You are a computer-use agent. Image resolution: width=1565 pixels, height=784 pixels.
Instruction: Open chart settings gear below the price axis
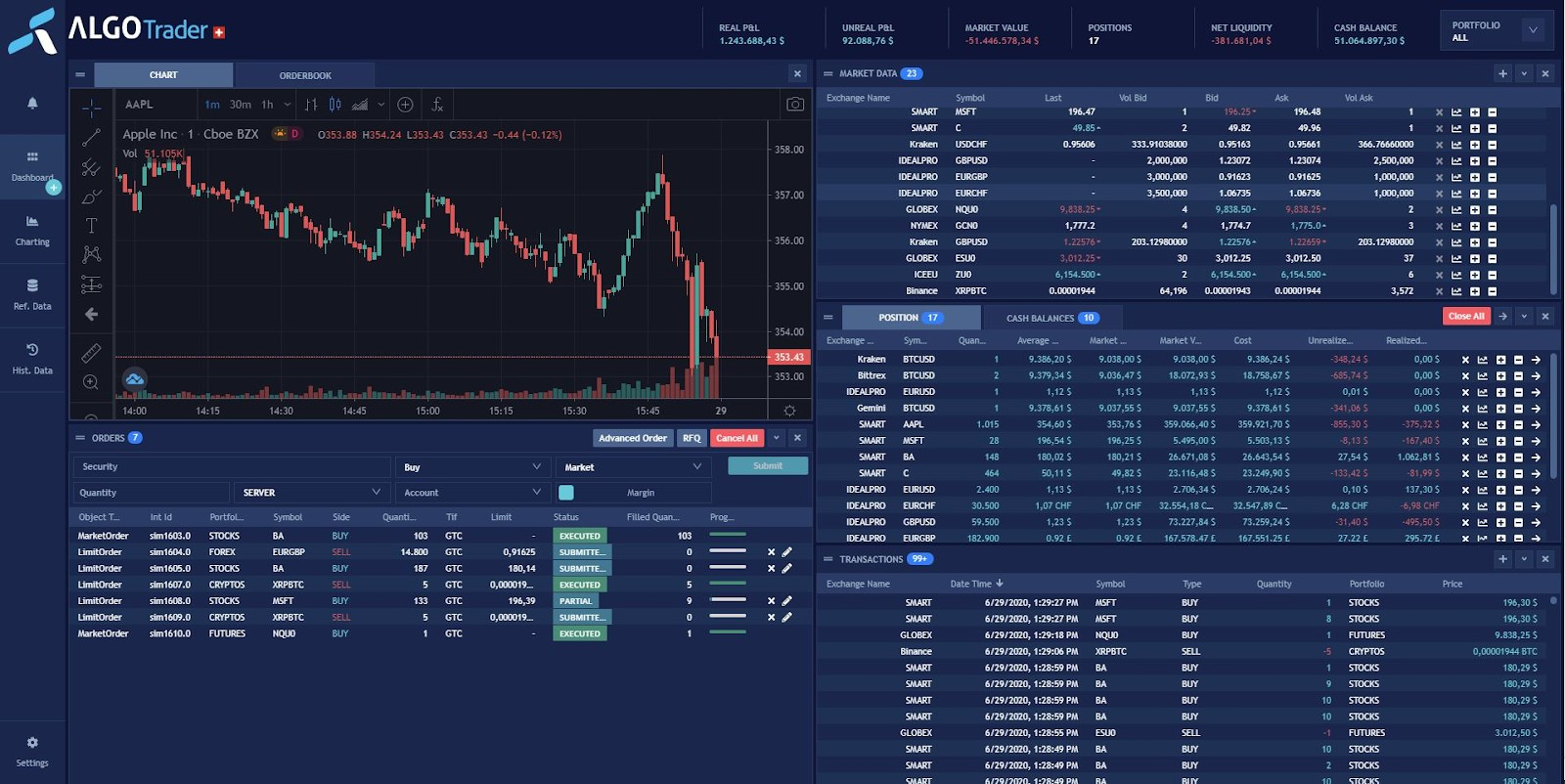[x=789, y=411]
